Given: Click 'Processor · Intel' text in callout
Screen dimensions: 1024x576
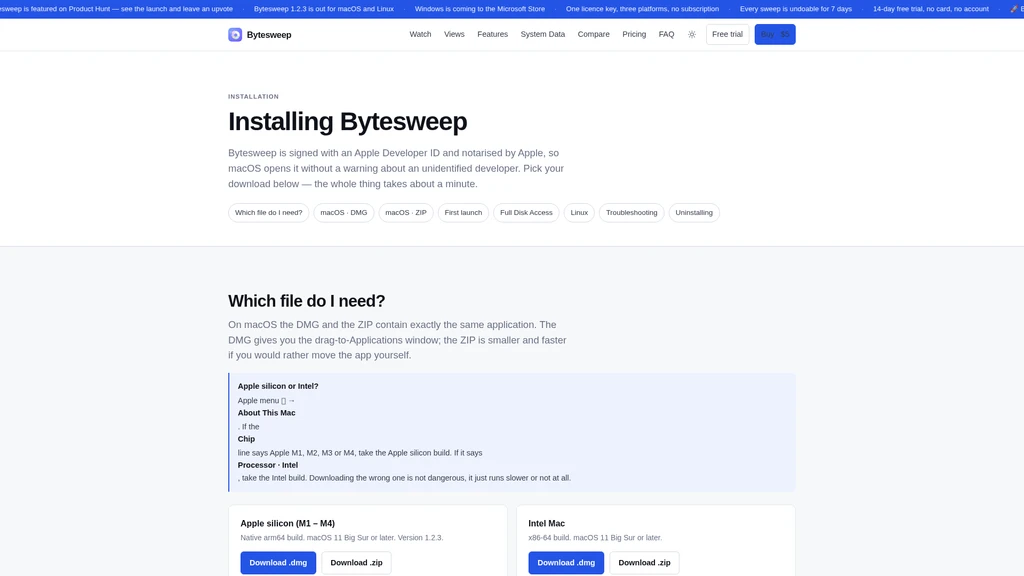Looking at the screenshot, I should (x=268, y=465).
